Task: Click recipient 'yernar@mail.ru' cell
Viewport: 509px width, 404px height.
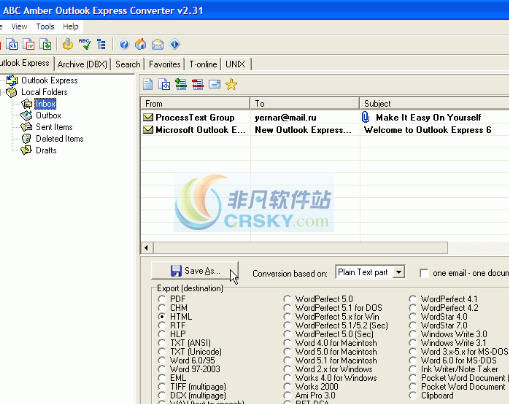Action: tap(285, 117)
